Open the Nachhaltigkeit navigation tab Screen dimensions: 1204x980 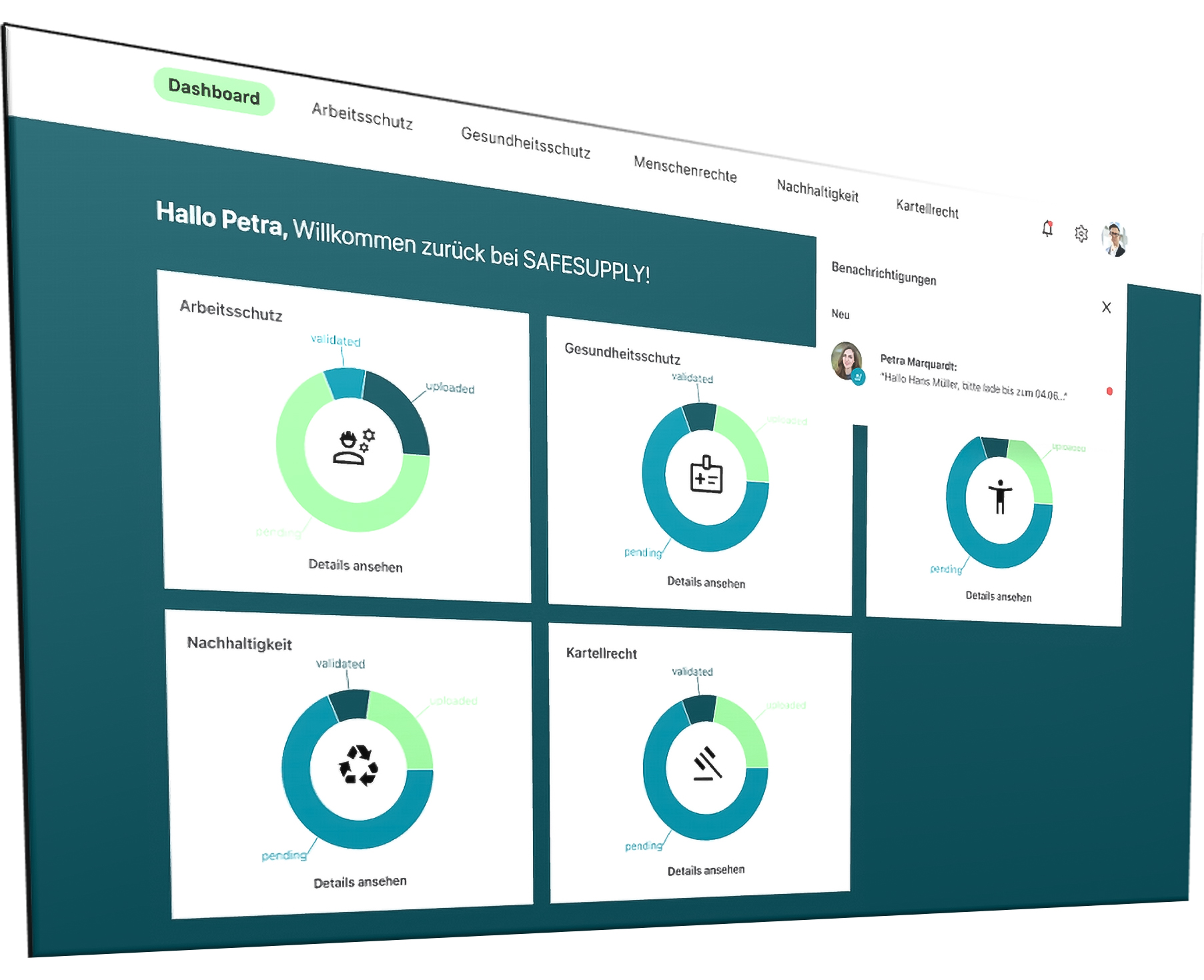point(817,191)
